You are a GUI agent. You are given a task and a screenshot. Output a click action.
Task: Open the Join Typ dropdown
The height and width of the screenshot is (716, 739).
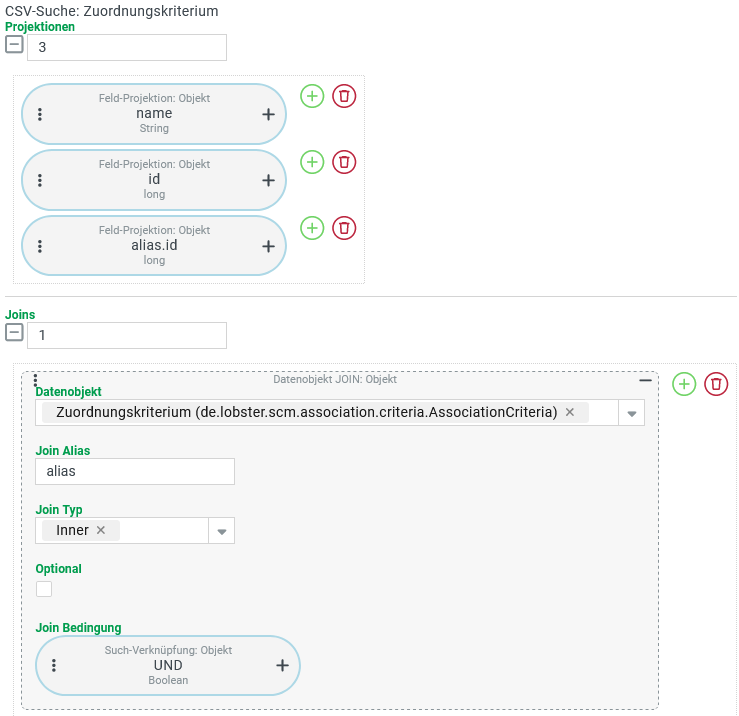tap(222, 531)
